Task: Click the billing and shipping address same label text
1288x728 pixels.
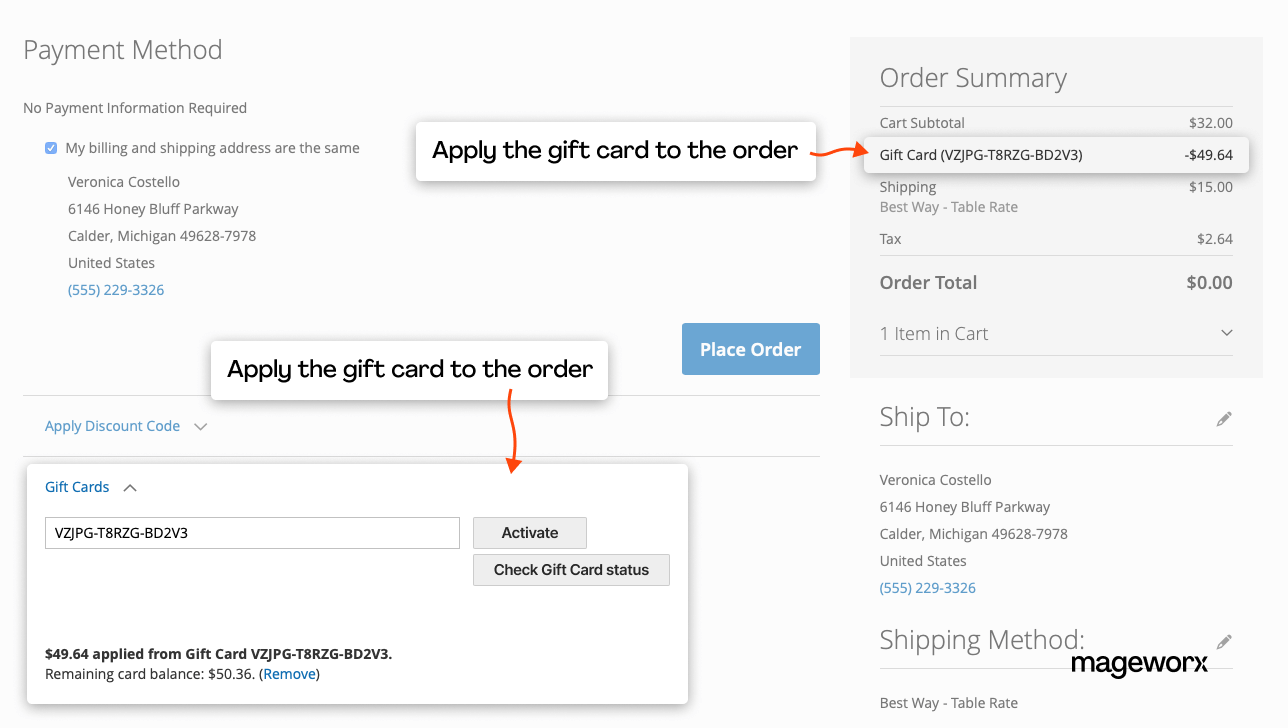Action: [x=212, y=148]
